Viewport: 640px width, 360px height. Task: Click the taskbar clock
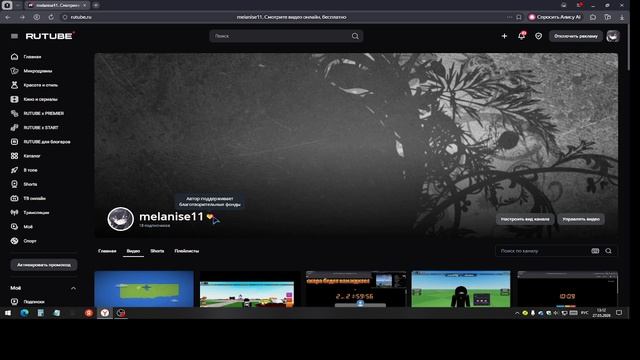[601, 313]
